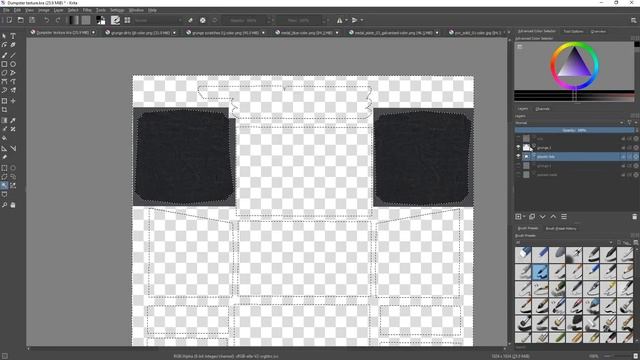The height and width of the screenshot is (360, 640).
Task: Toggle eraser mode in toolbar
Action: coord(191,20)
